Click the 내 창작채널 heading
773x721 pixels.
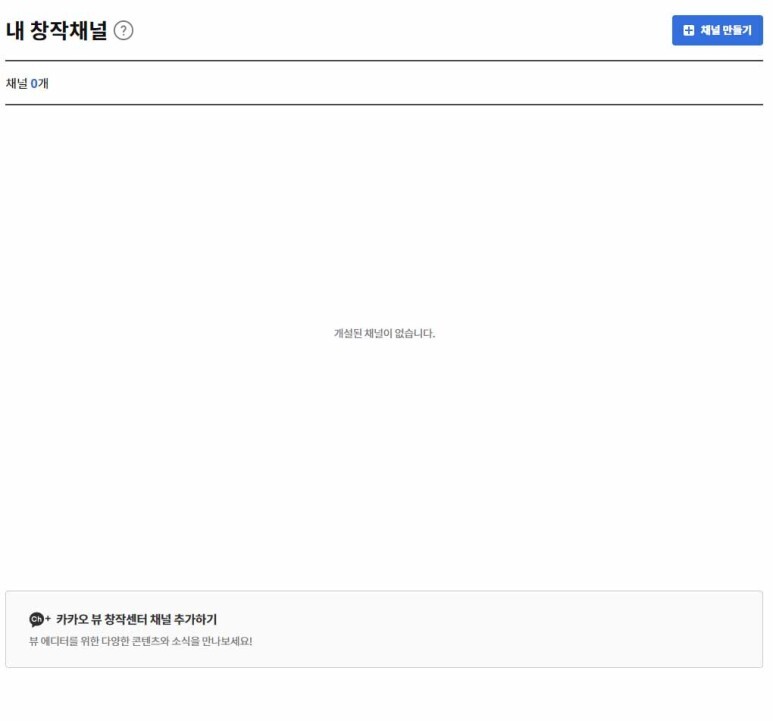(56, 30)
